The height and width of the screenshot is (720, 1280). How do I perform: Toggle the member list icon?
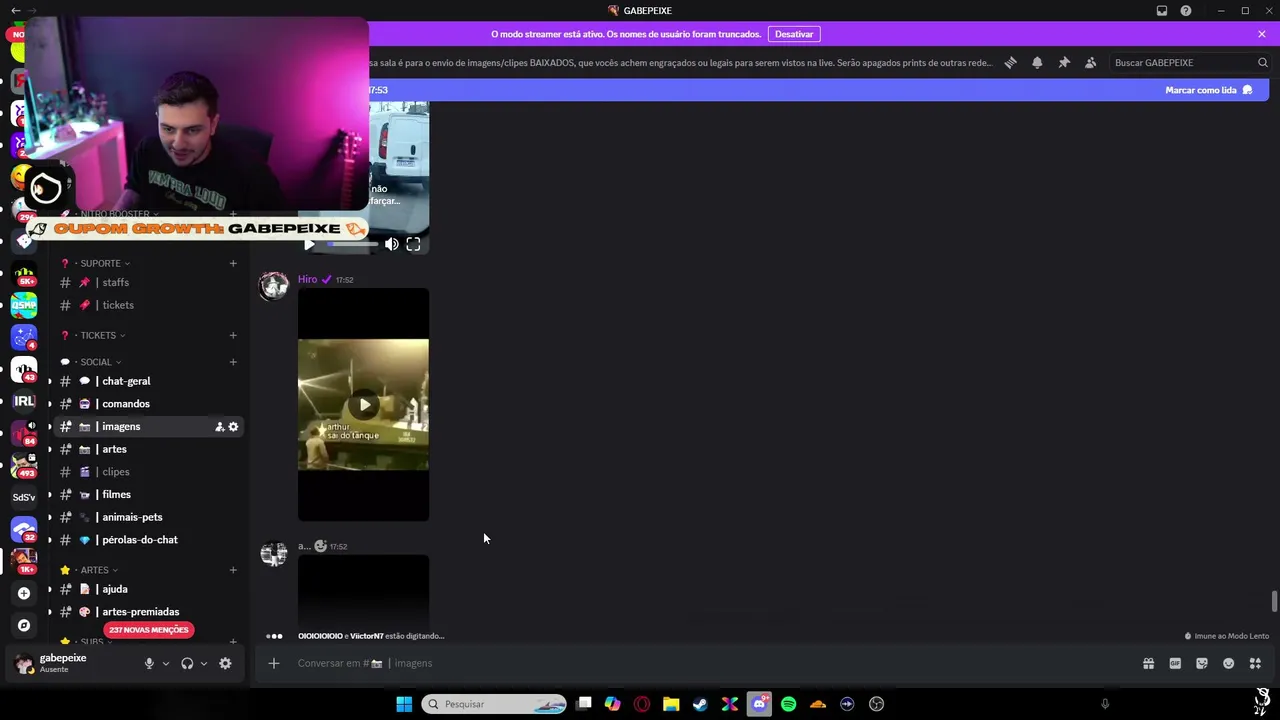(x=1091, y=62)
